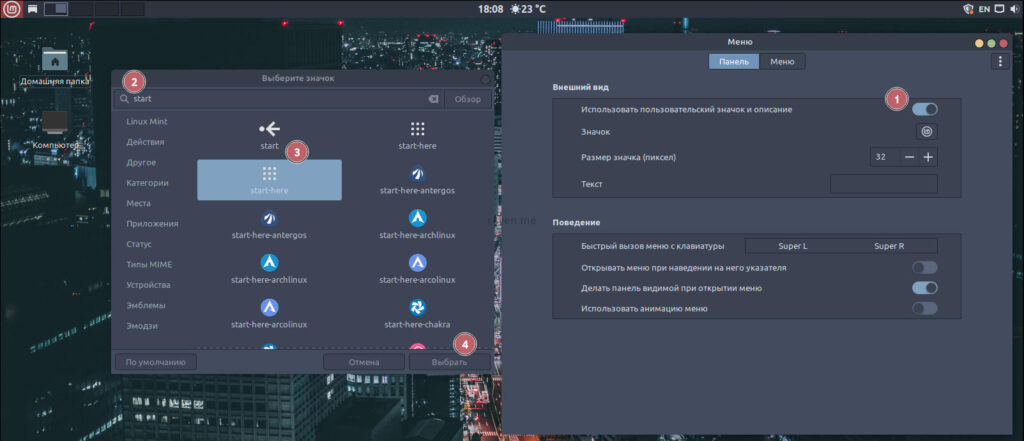
Task: Switch to the Меню tab
Action: (782, 61)
